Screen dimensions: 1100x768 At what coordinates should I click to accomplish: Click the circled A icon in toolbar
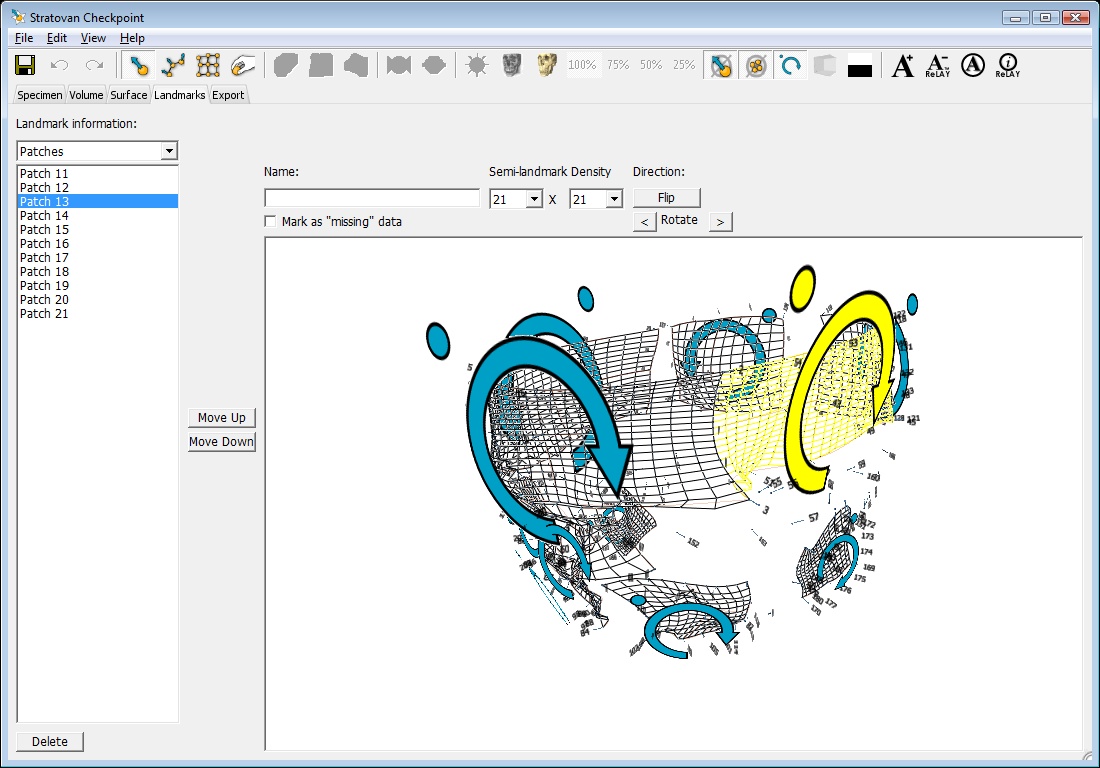972,66
